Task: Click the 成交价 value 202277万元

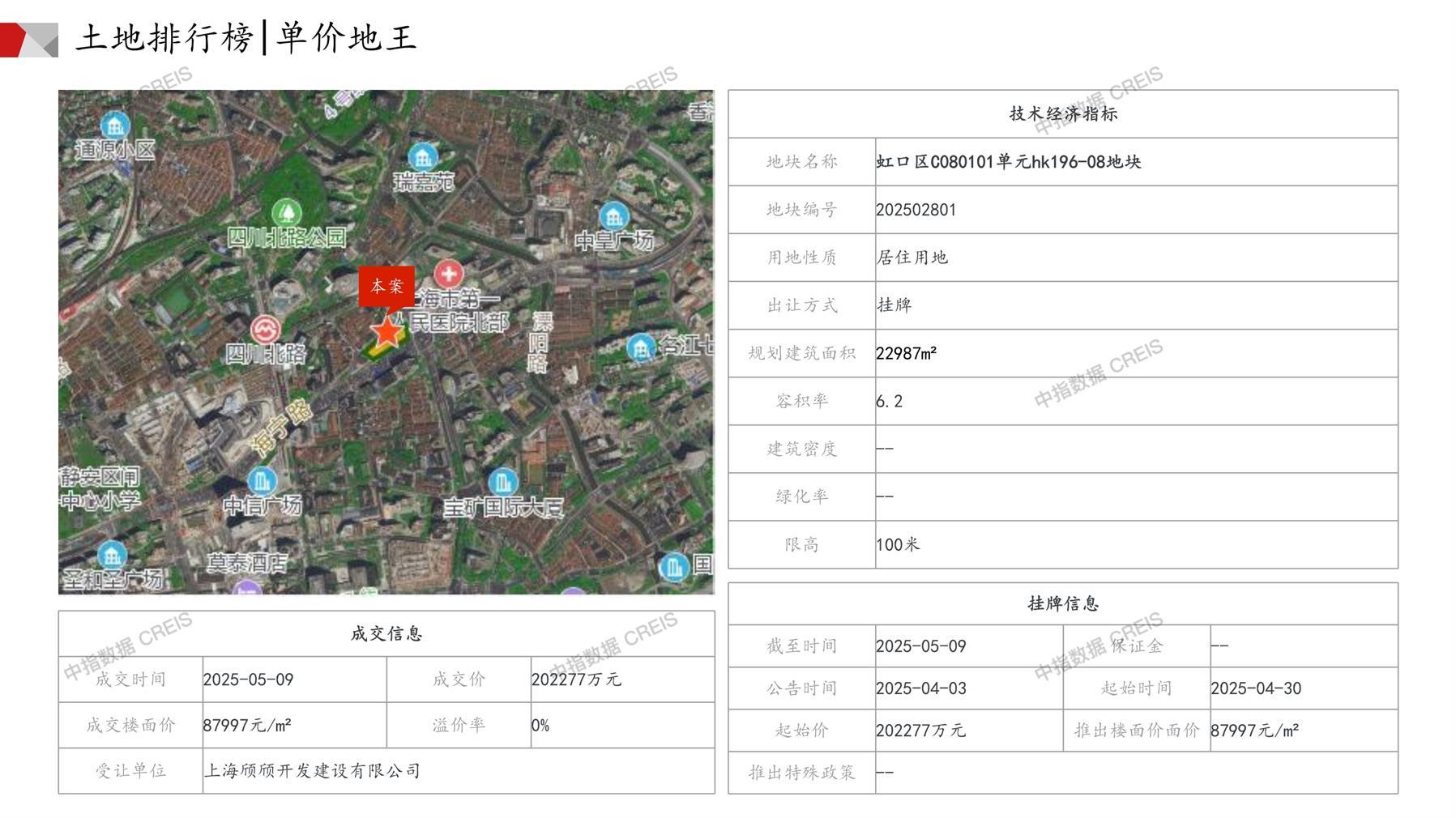Action: click(x=576, y=680)
